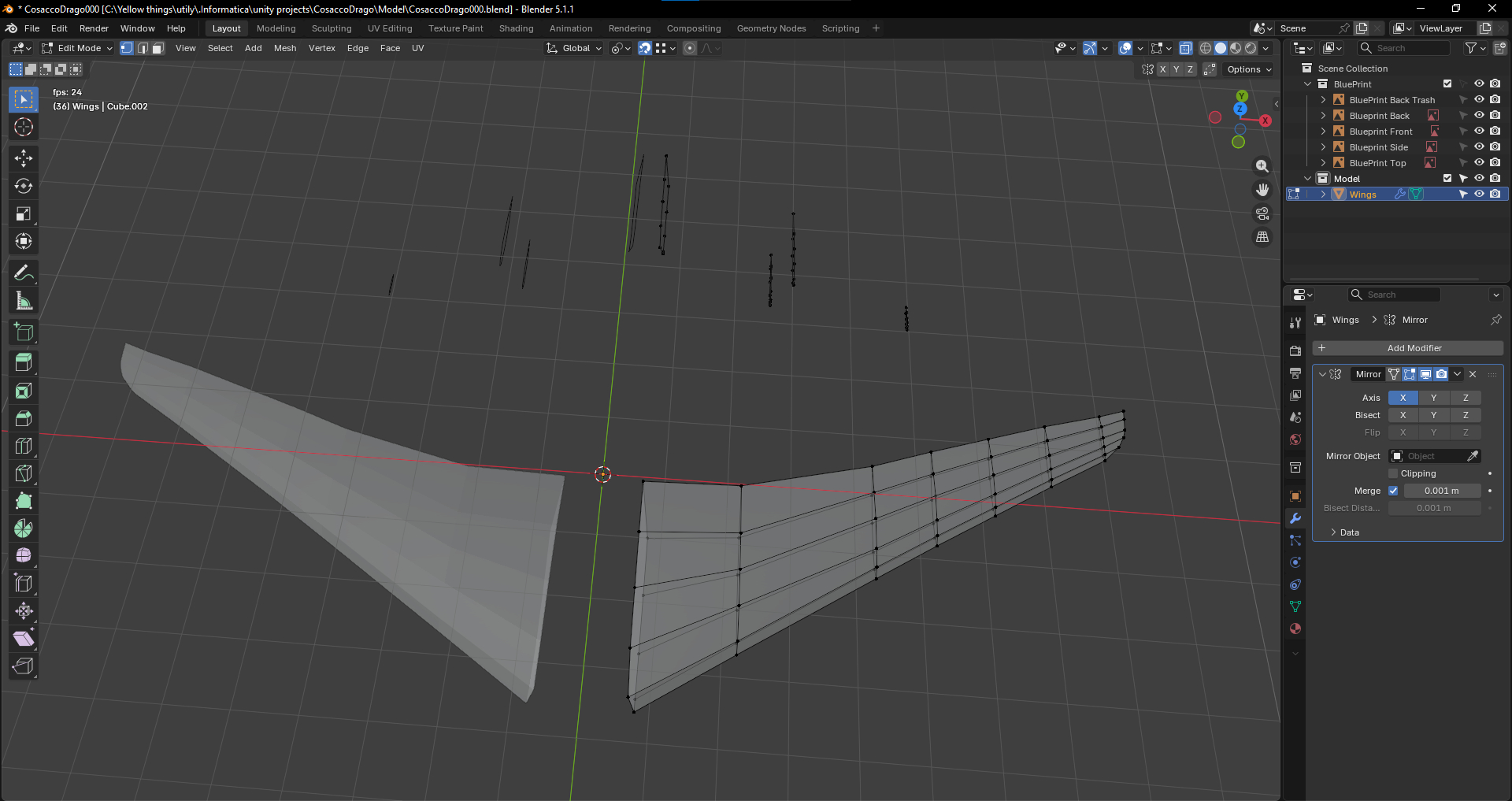
Task: Click the Mirror Object eyedropper
Action: pos(1473,456)
